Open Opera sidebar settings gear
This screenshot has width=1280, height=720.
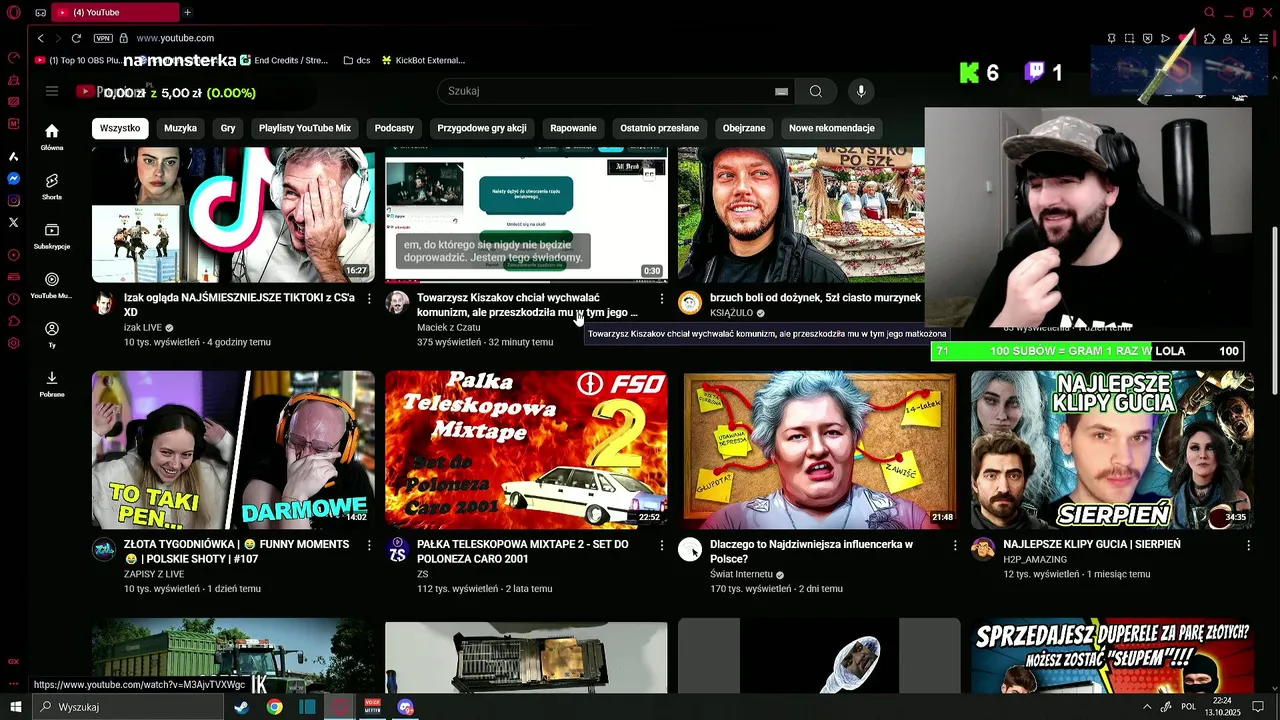tap(14, 343)
